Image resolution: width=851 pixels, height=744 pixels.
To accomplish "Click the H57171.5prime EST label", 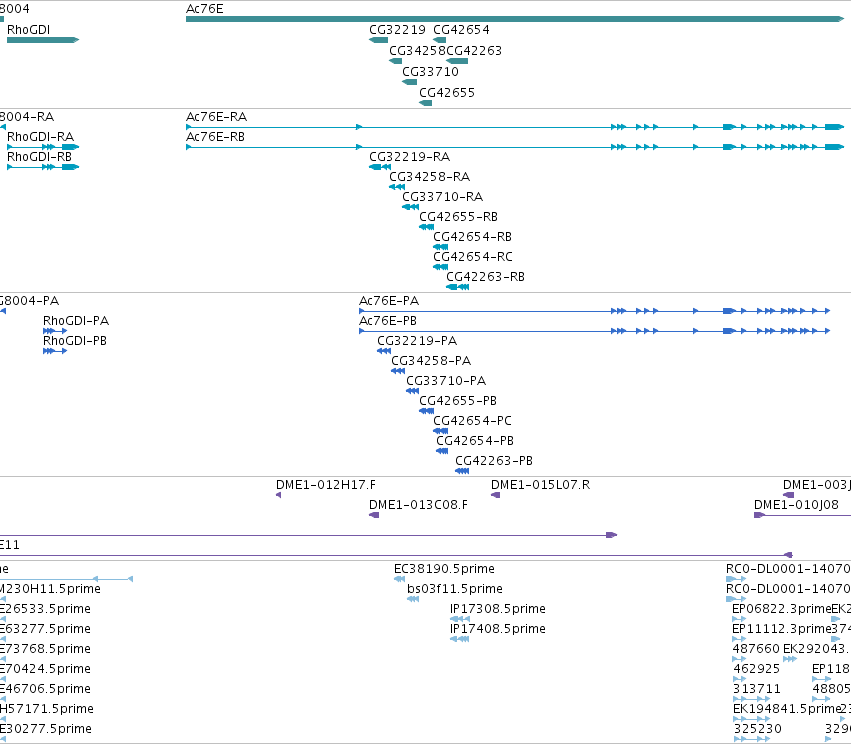I will (47, 709).
